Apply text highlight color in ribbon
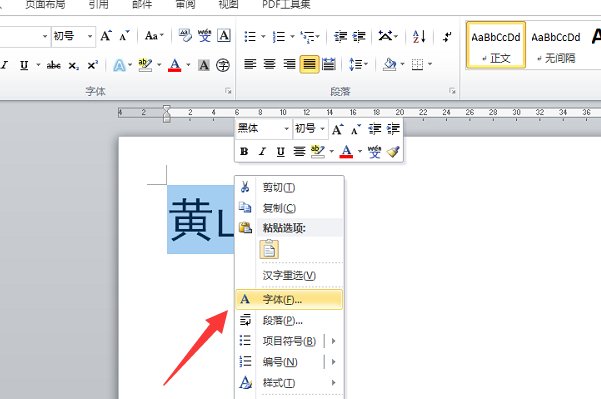 pyautogui.click(x=145, y=65)
